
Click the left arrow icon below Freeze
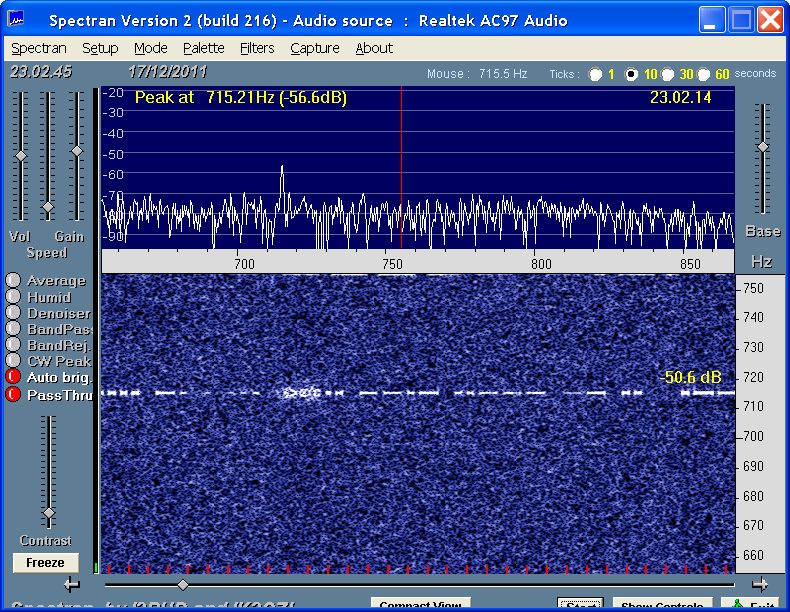(x=72, y=585)
